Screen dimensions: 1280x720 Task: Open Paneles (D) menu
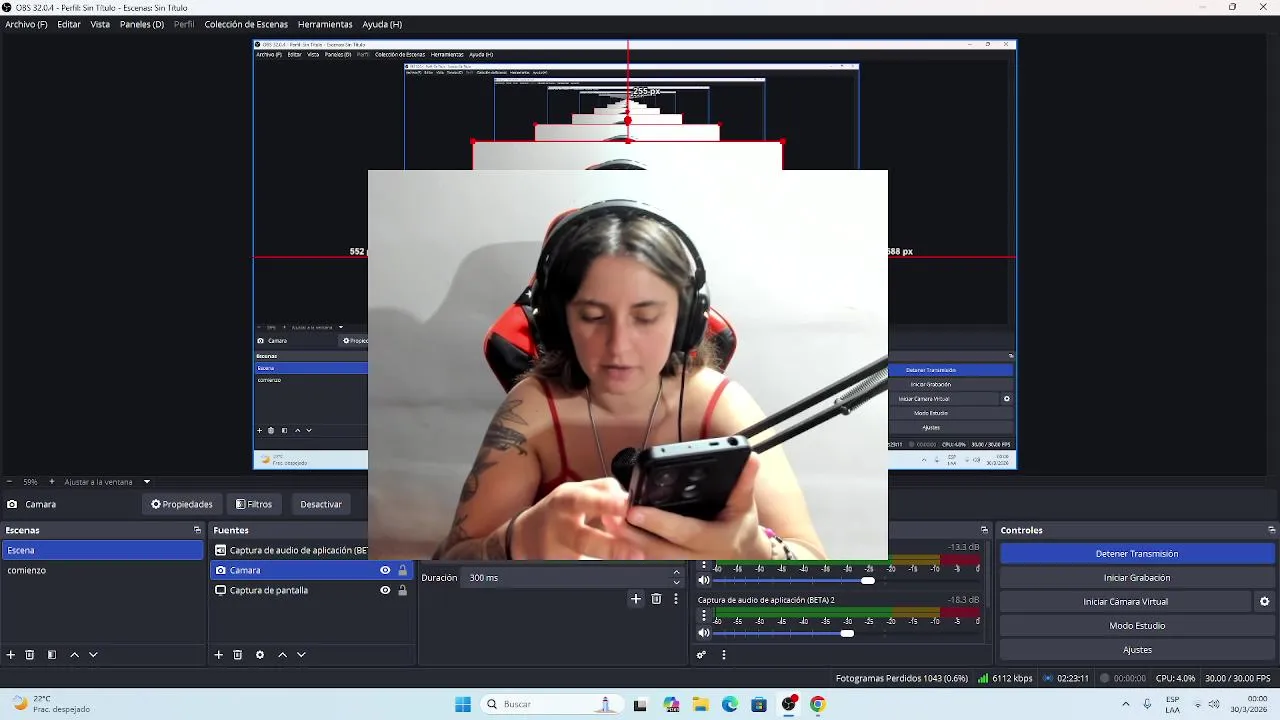142,24
